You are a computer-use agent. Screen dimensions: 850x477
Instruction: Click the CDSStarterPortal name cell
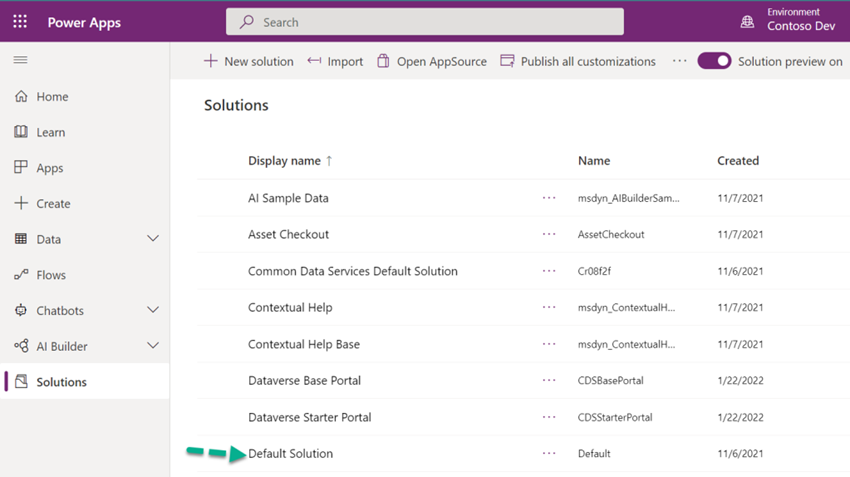point(615,417)
